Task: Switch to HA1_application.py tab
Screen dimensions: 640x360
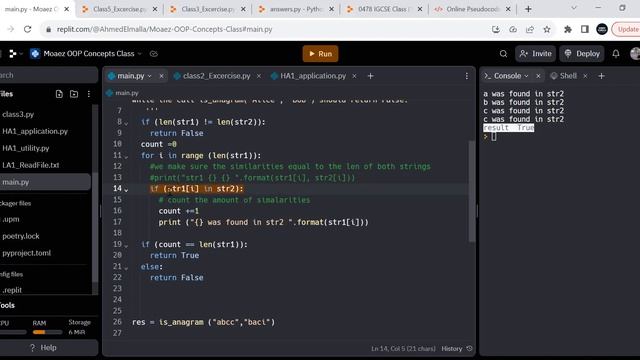Action: [x=313, y=76]
